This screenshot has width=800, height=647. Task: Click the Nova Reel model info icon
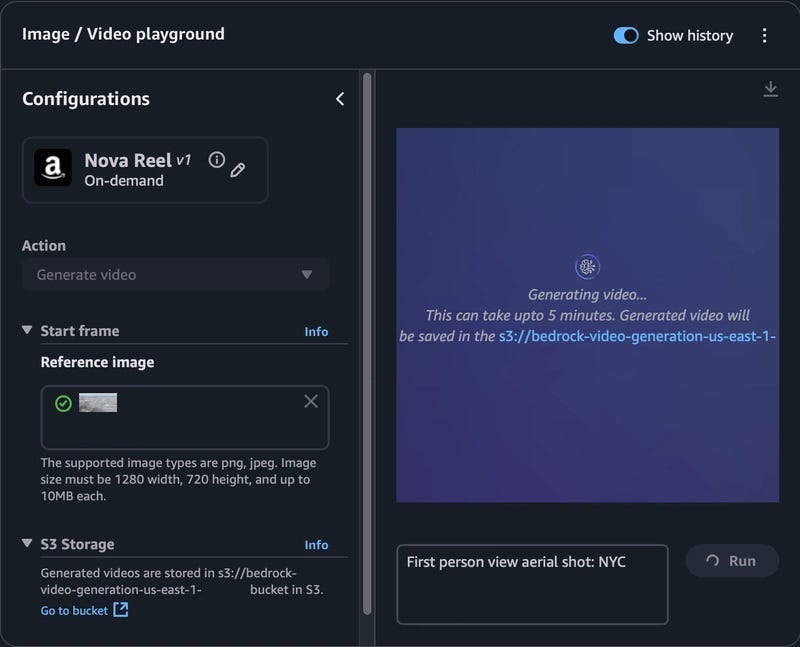point(216,160)
